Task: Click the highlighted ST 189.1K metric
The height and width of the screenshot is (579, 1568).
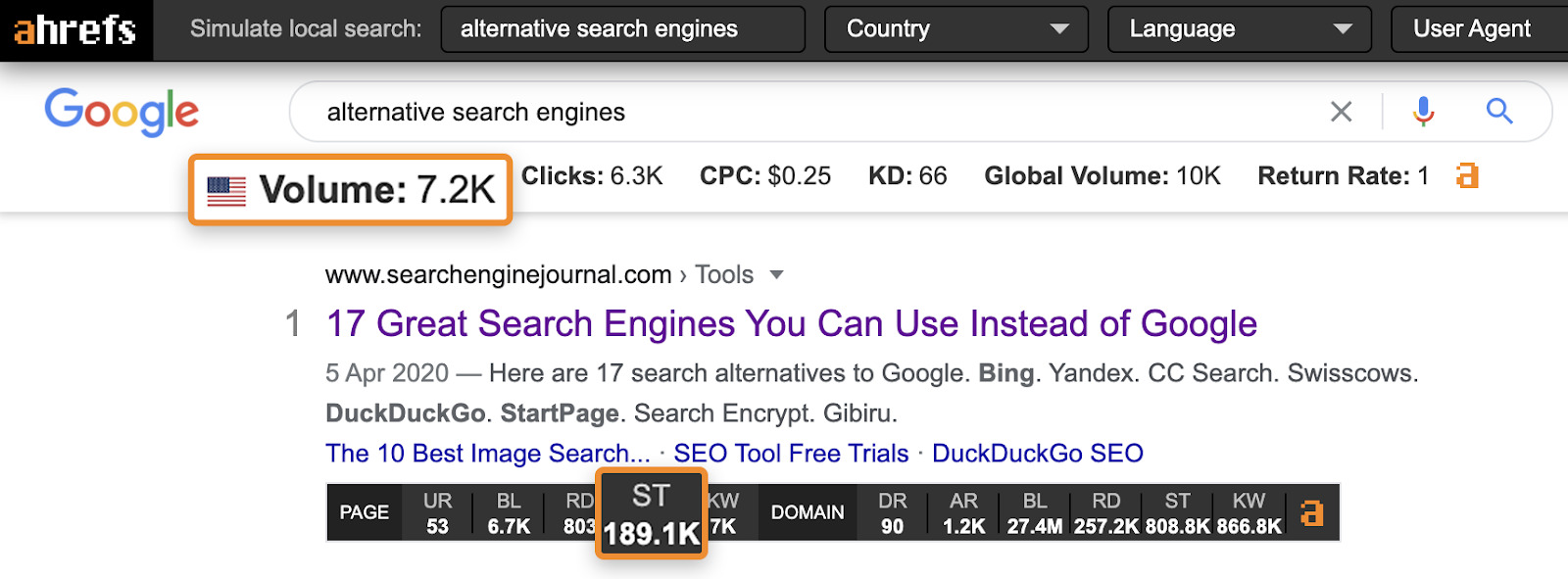Action: coord(651,514)
